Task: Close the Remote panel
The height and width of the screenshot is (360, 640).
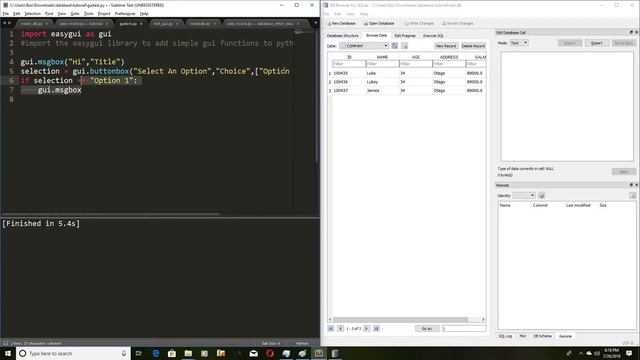Action: pyautogui.click(x=636, y=185)
